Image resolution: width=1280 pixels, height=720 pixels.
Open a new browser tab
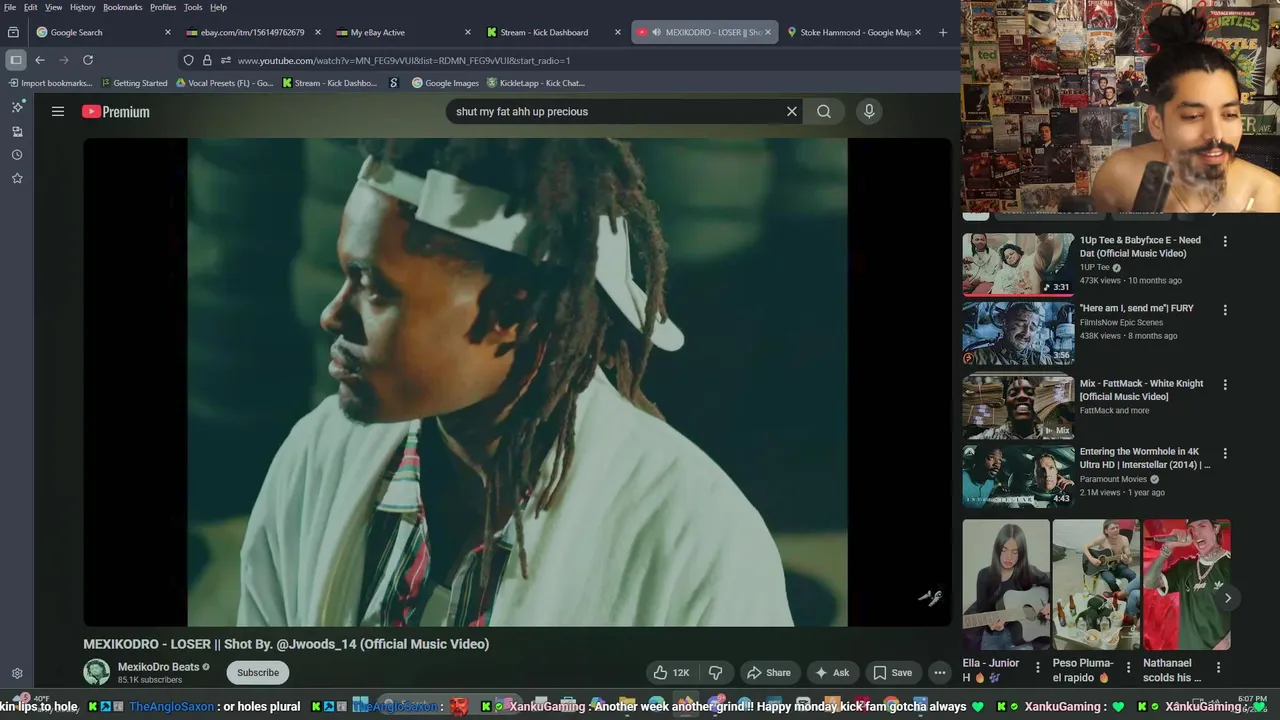(942, 32)
